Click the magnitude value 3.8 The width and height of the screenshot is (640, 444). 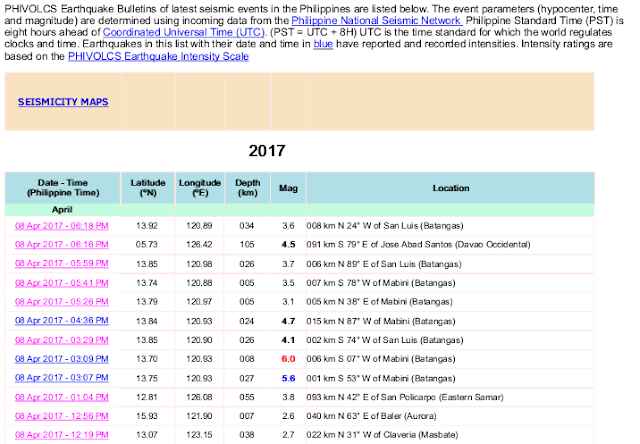point(288,397)
